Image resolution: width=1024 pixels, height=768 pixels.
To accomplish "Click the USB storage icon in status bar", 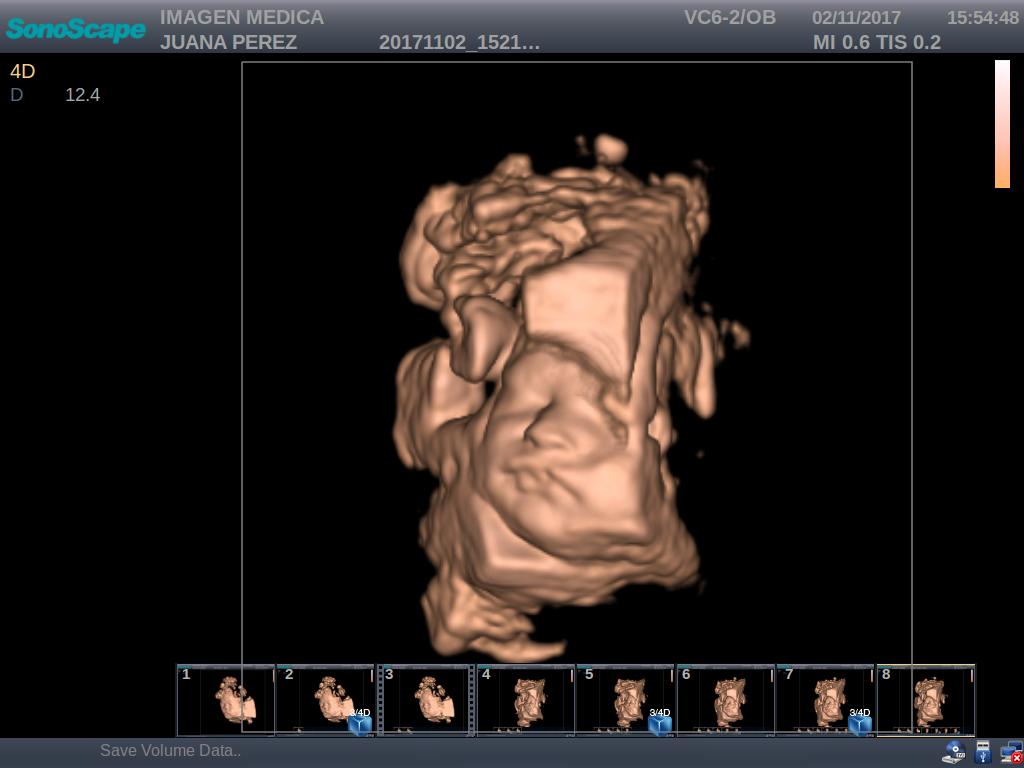I will [x=982, y=753].
